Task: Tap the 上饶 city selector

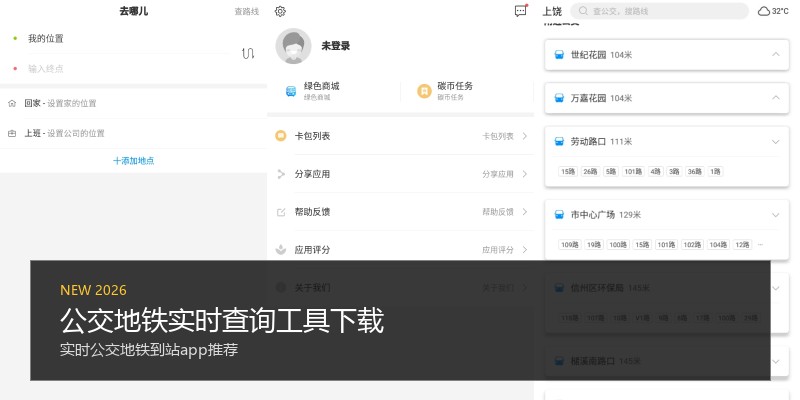Action: pyautogui.click(x=552, y=11)
